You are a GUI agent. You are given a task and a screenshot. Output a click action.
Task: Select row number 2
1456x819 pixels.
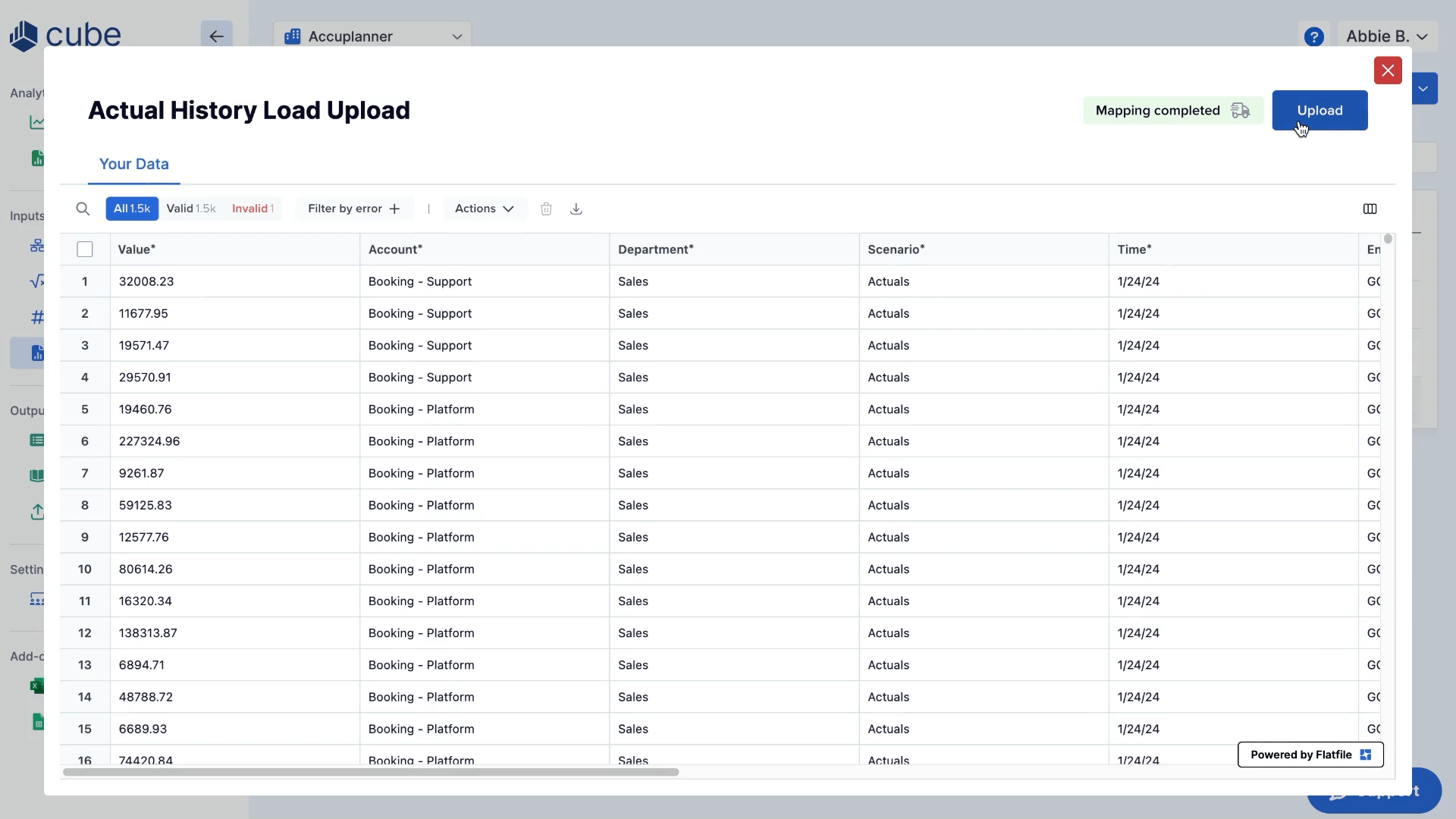[x=85, y=313]
